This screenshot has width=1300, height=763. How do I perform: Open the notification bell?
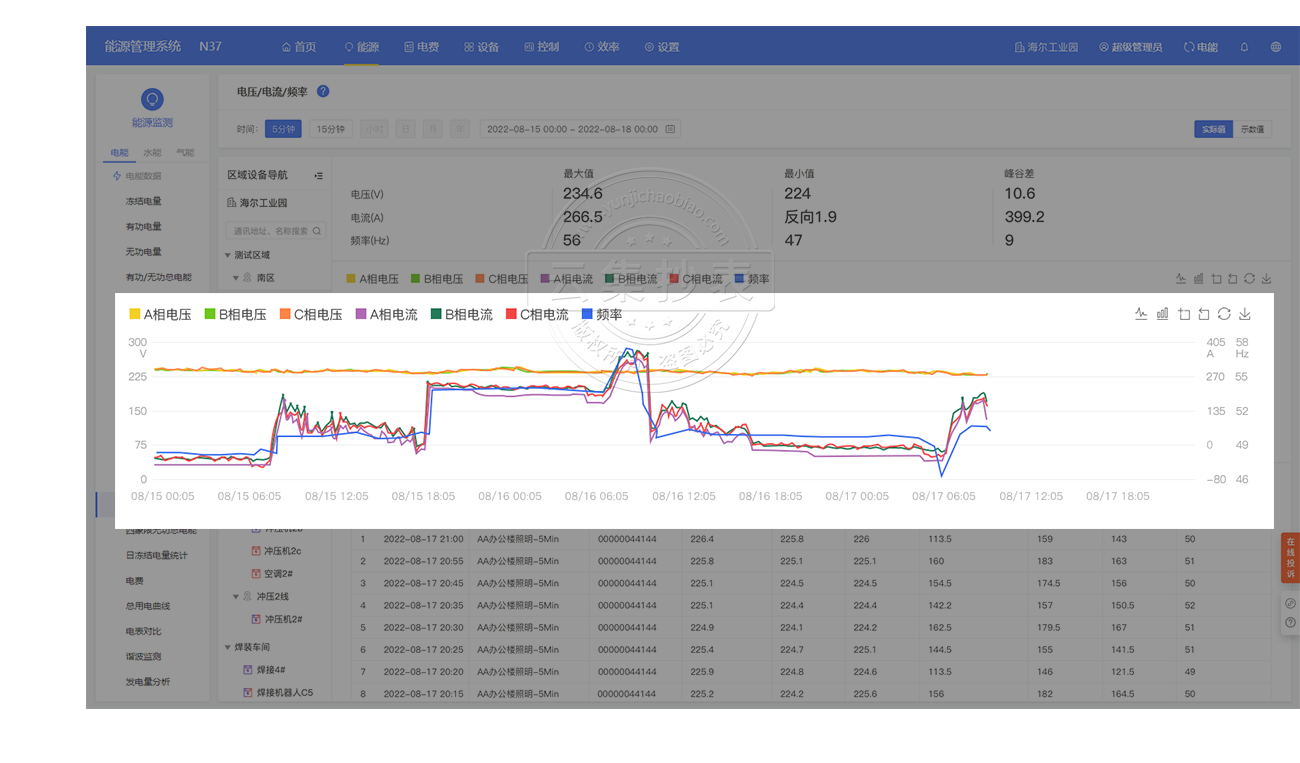pos(1244,47)
